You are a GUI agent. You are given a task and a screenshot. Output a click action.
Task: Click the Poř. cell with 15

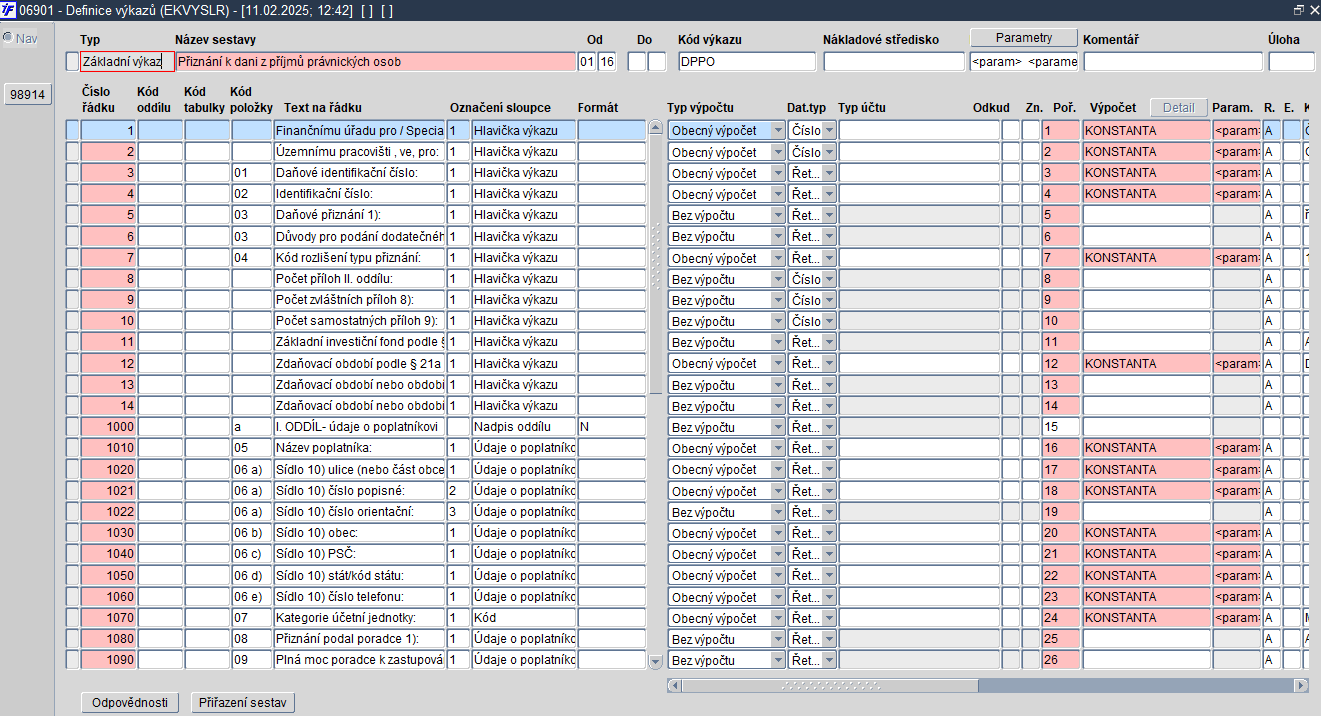pos(1060,428)
